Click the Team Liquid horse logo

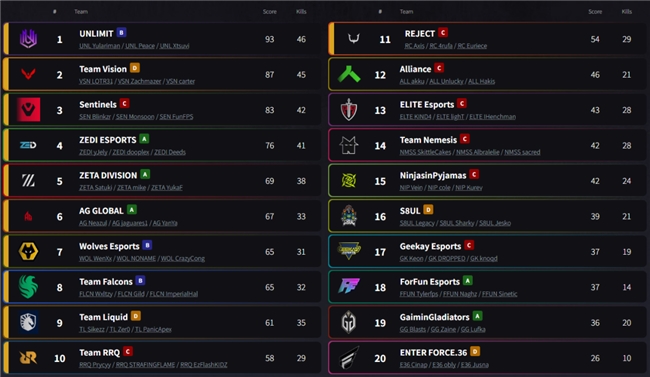[29, 322]
